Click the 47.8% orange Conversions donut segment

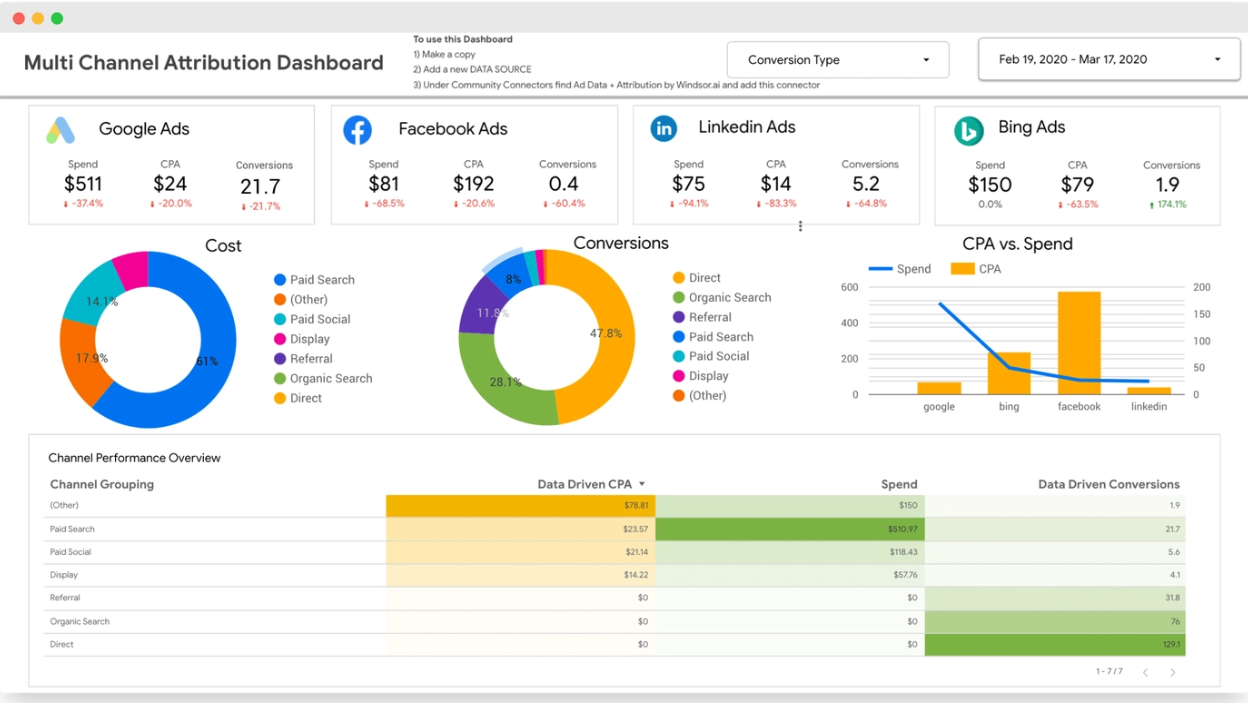click(608, 333)
